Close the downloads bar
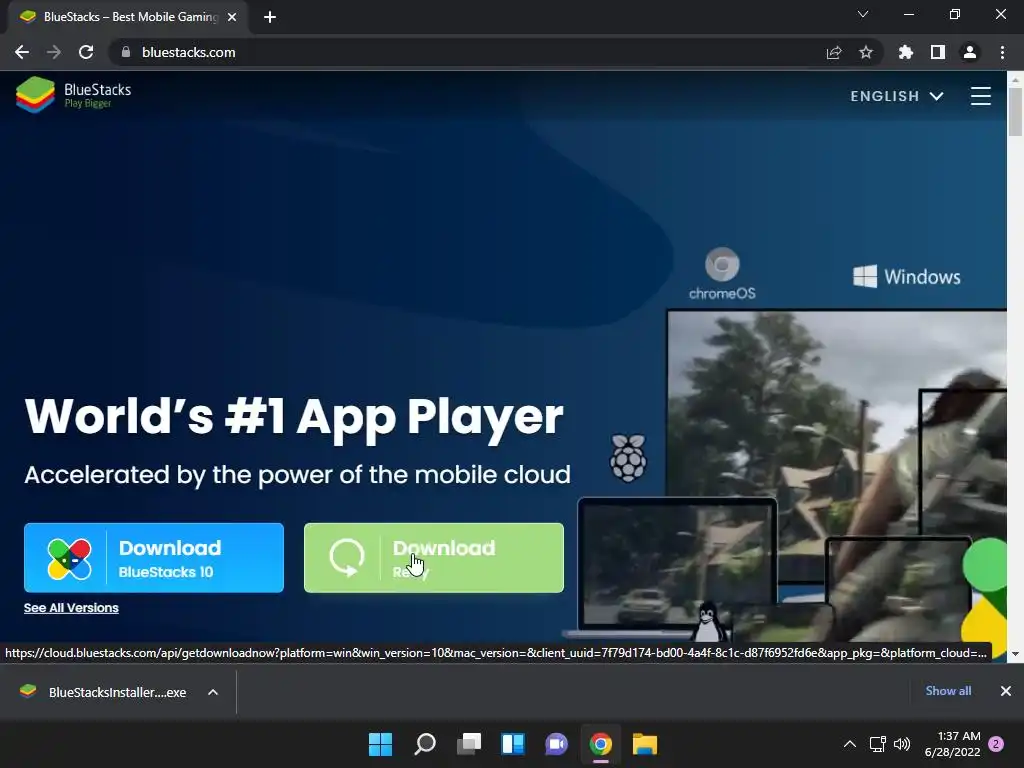The image size is (1024, 768). coord(1006,691)
